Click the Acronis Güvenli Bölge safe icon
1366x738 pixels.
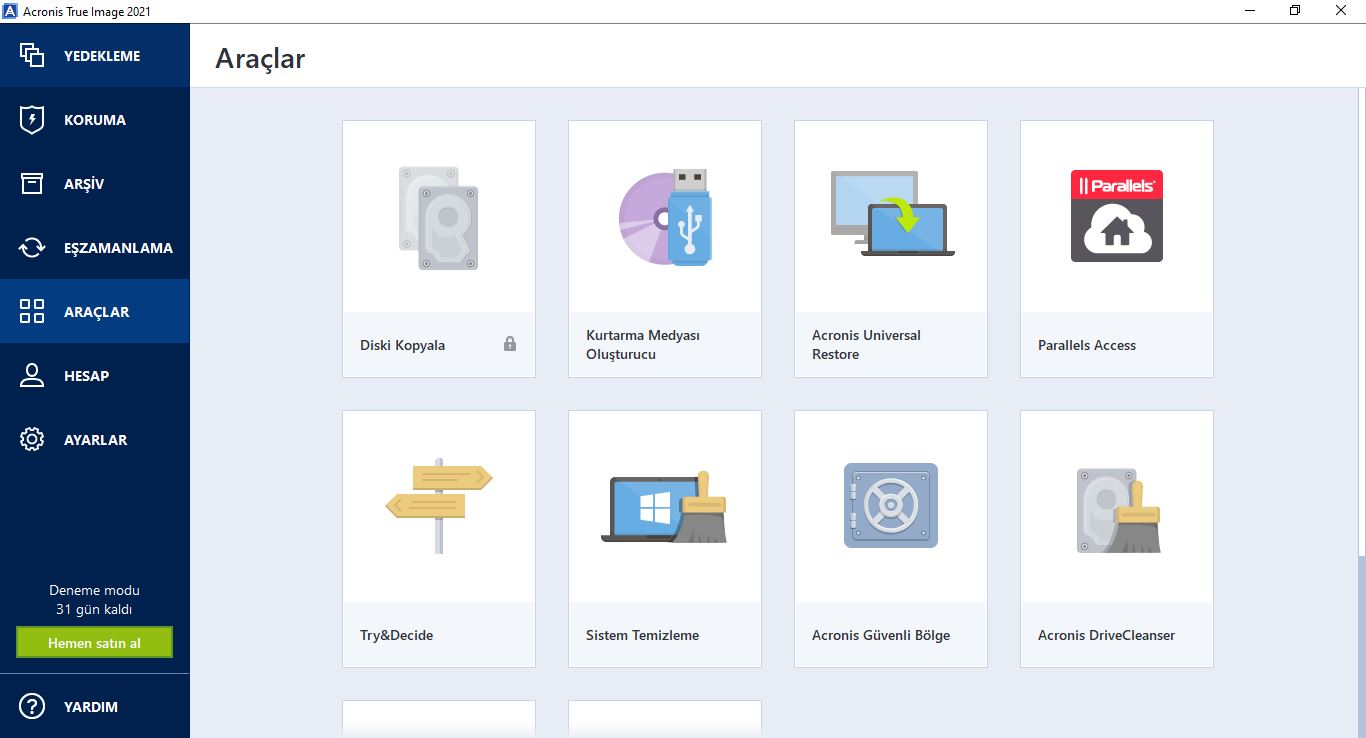(x=891, y=505)
